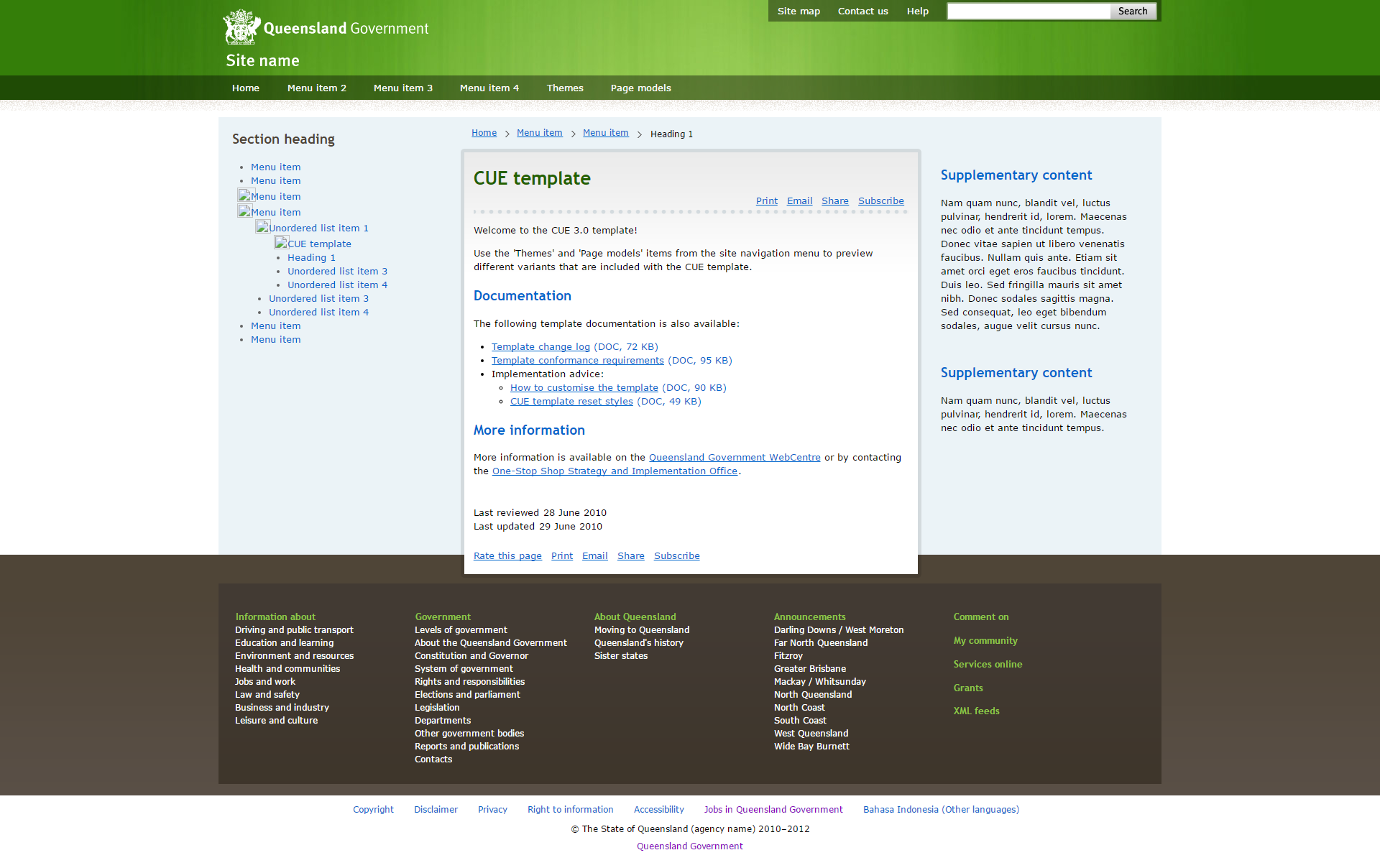Open Queensland Government WebCentre link
The height and width of the screenshot is (868, 1380).
(734, 457)
